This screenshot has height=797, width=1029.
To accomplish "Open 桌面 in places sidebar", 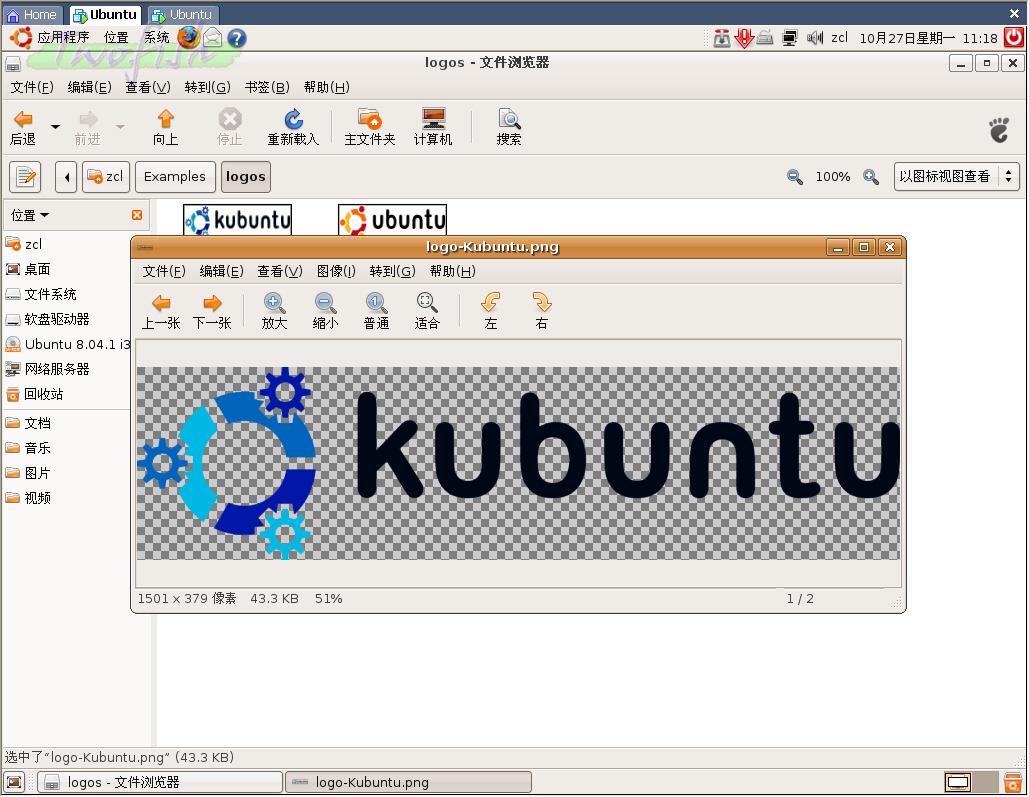I will point(28,269).
